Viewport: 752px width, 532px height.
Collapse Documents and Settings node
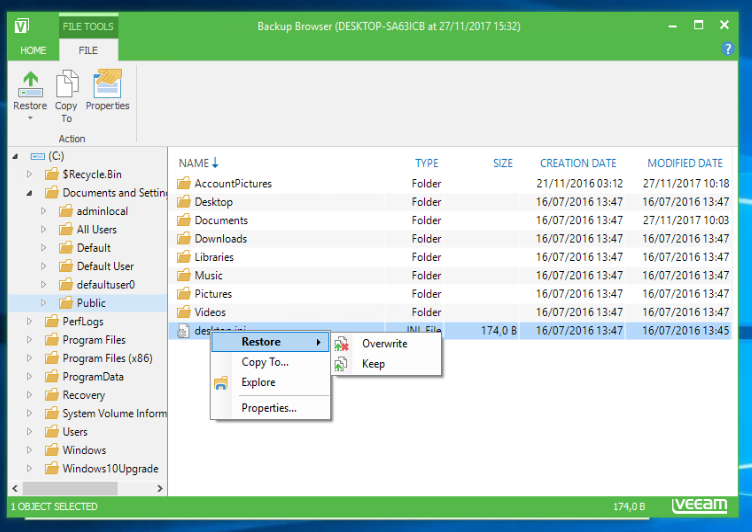tap(29, 193)
